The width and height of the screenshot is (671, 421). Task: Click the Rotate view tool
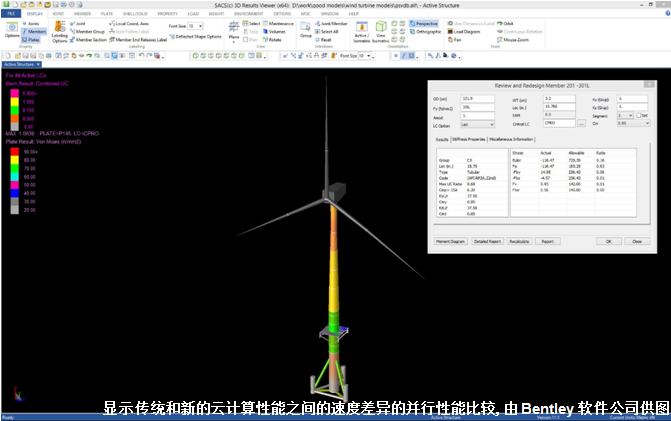coord(272,40)
